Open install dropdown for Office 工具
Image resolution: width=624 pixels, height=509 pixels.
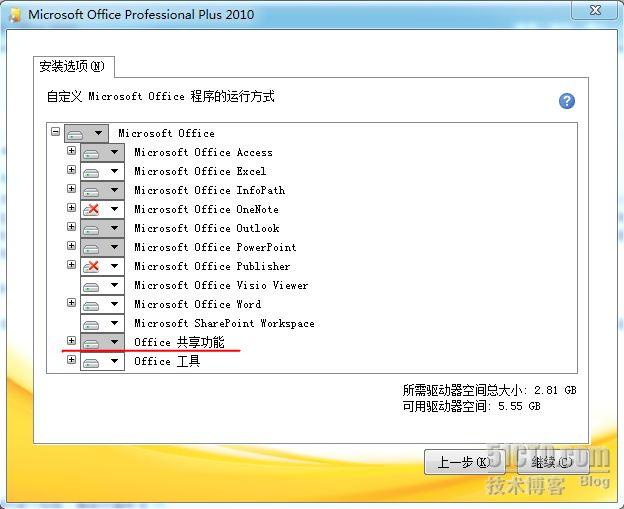pyautogui.click(x=102, y=361)
